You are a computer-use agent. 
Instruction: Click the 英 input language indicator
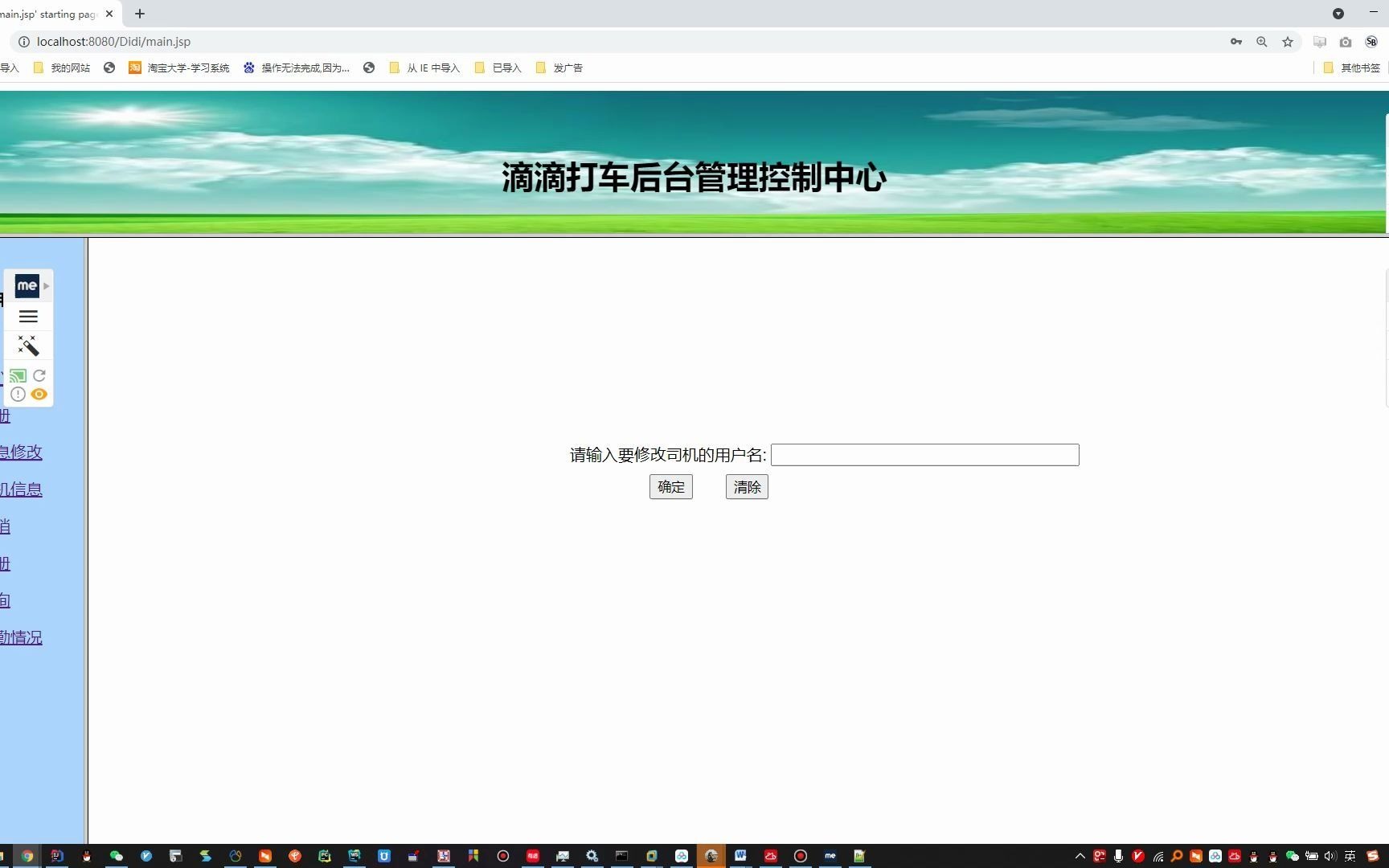coord(1350,856)
